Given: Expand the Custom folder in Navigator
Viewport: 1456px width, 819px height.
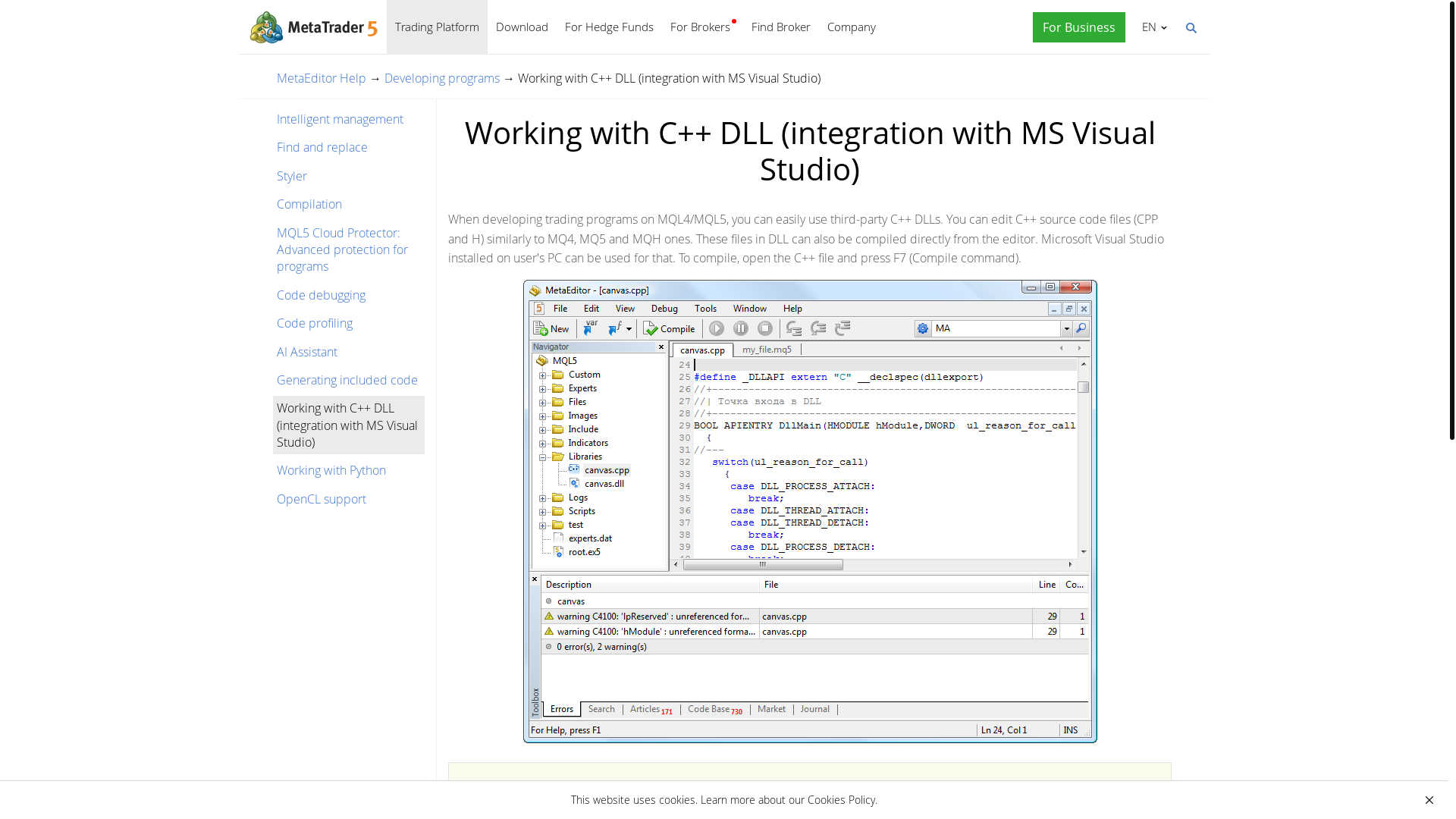Looking at the screenshot, I should pos(542,375).
